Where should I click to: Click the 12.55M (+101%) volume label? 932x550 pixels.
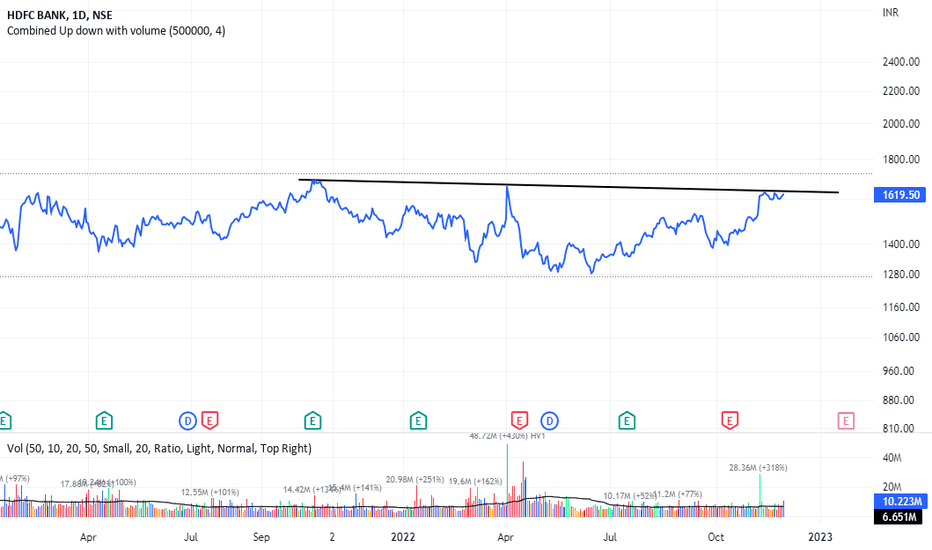tap(210, 492)
